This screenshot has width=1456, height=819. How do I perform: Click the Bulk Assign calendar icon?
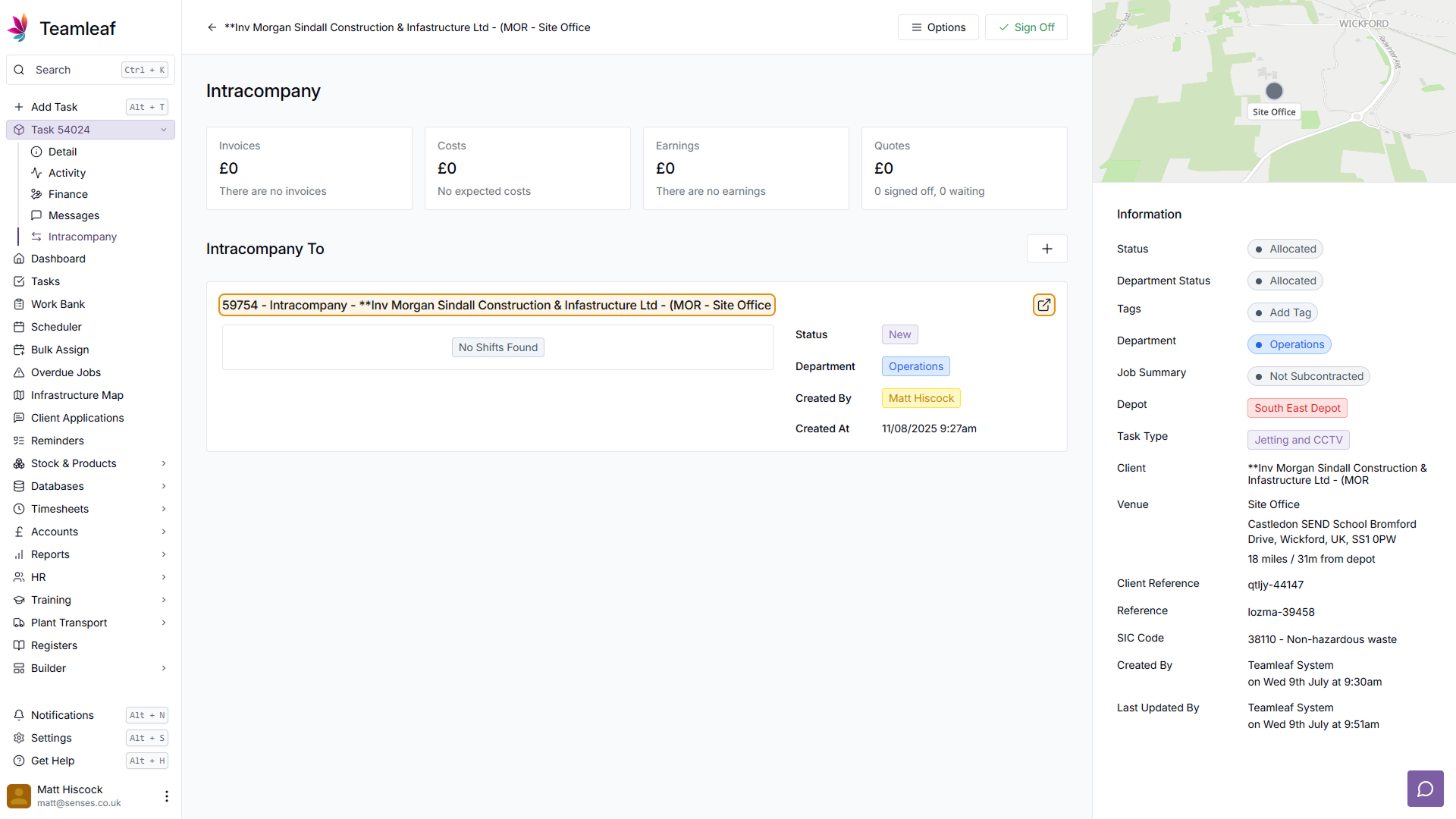coord(19,350)
